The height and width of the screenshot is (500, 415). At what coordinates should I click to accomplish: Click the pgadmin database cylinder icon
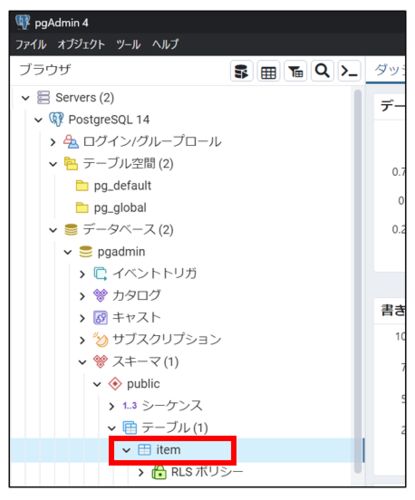[86, 252]
